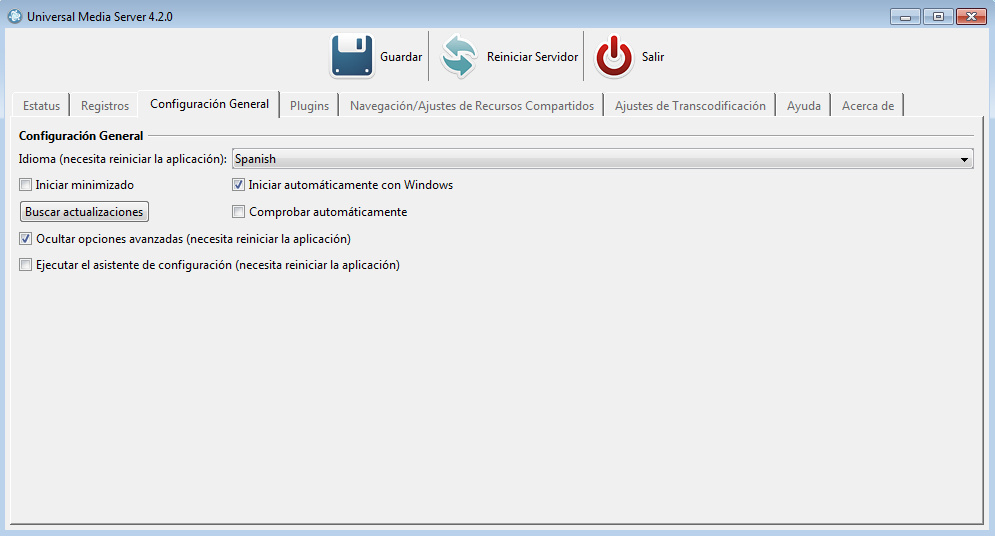Viewport: 995px width, 536px height.
Task: Switch to Ajustes de Transcodificación tab
Action: pyautogui.click(x=690, y=106)
